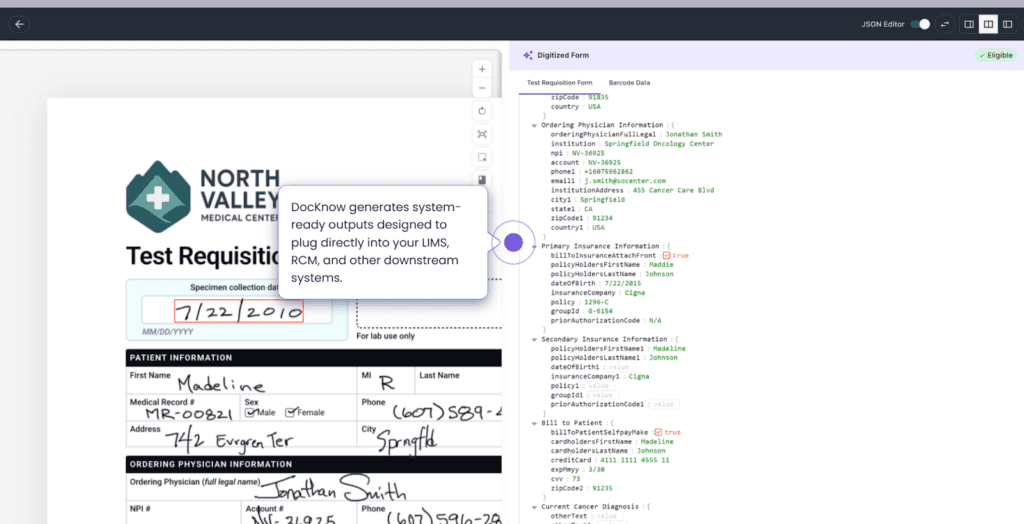Select the left-panel-focused layout icon
The image size is (1024, 524).
tap(968, 24)
